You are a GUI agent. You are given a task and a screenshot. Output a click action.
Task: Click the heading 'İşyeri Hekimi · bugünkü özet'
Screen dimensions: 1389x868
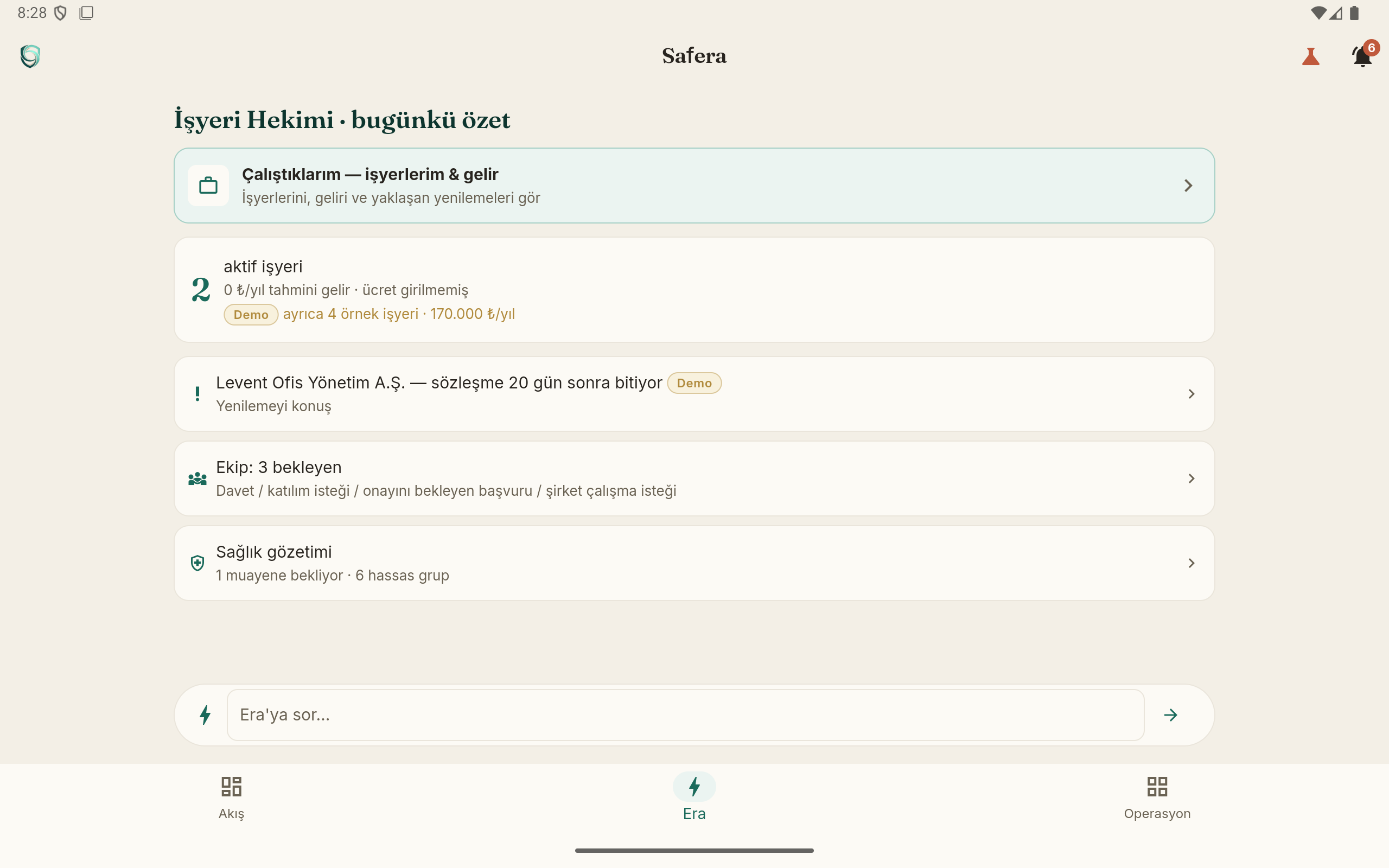(x=342, y=120)
